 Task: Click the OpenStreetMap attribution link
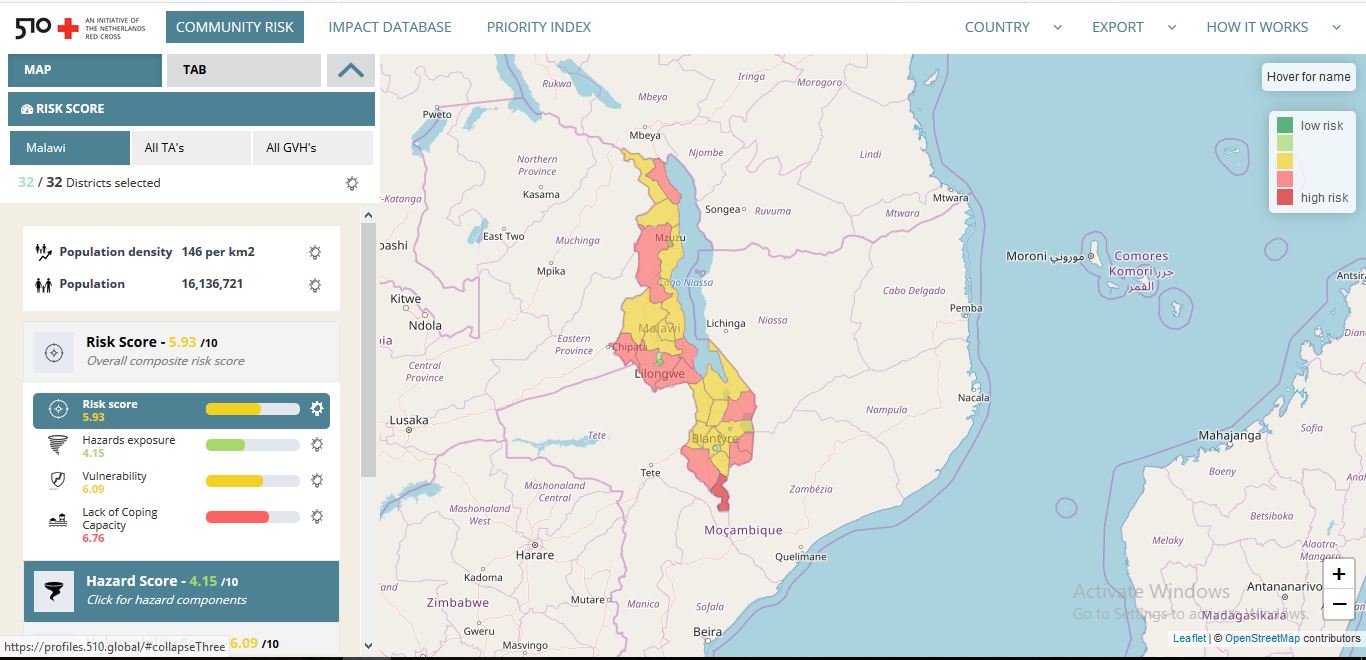point(1263,638)
